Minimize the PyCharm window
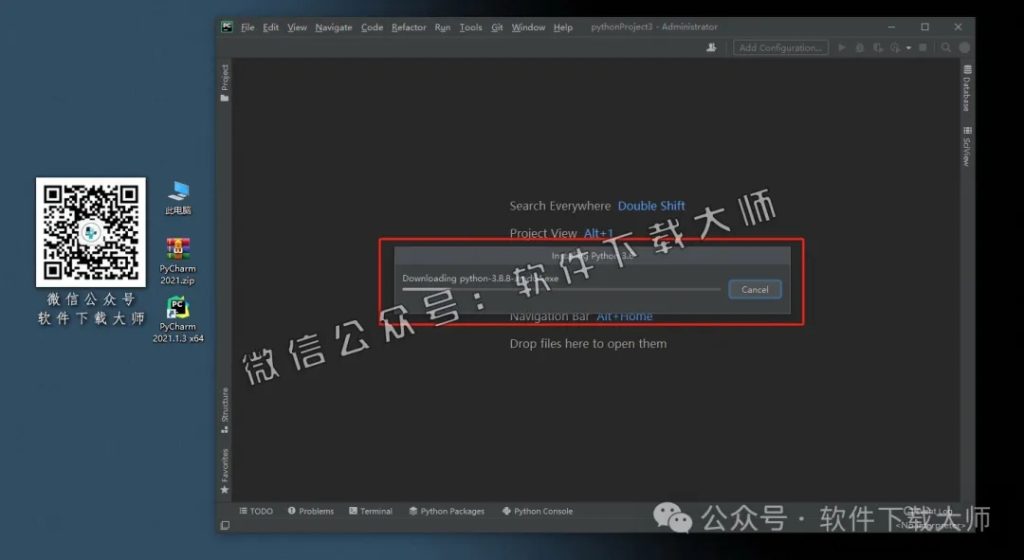Screen dimensions: 1024x560 pos(891,27)
